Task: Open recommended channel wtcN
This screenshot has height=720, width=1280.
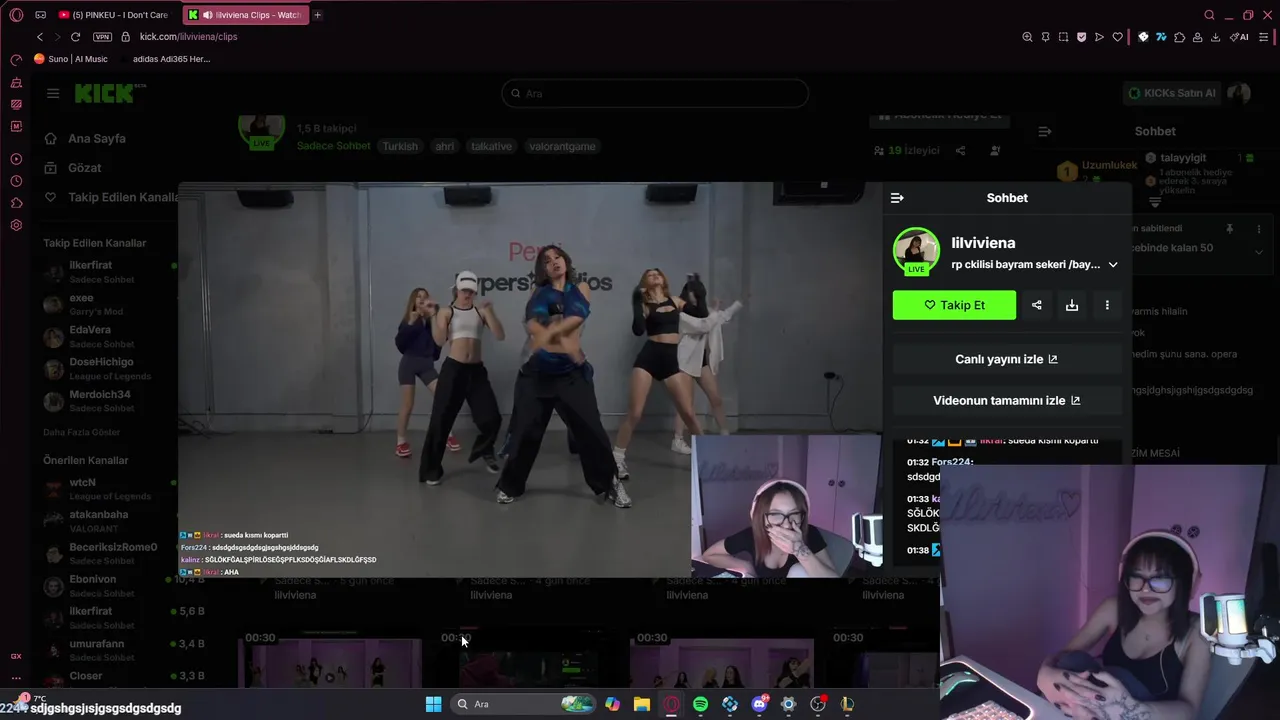Action: coord(110,489)
